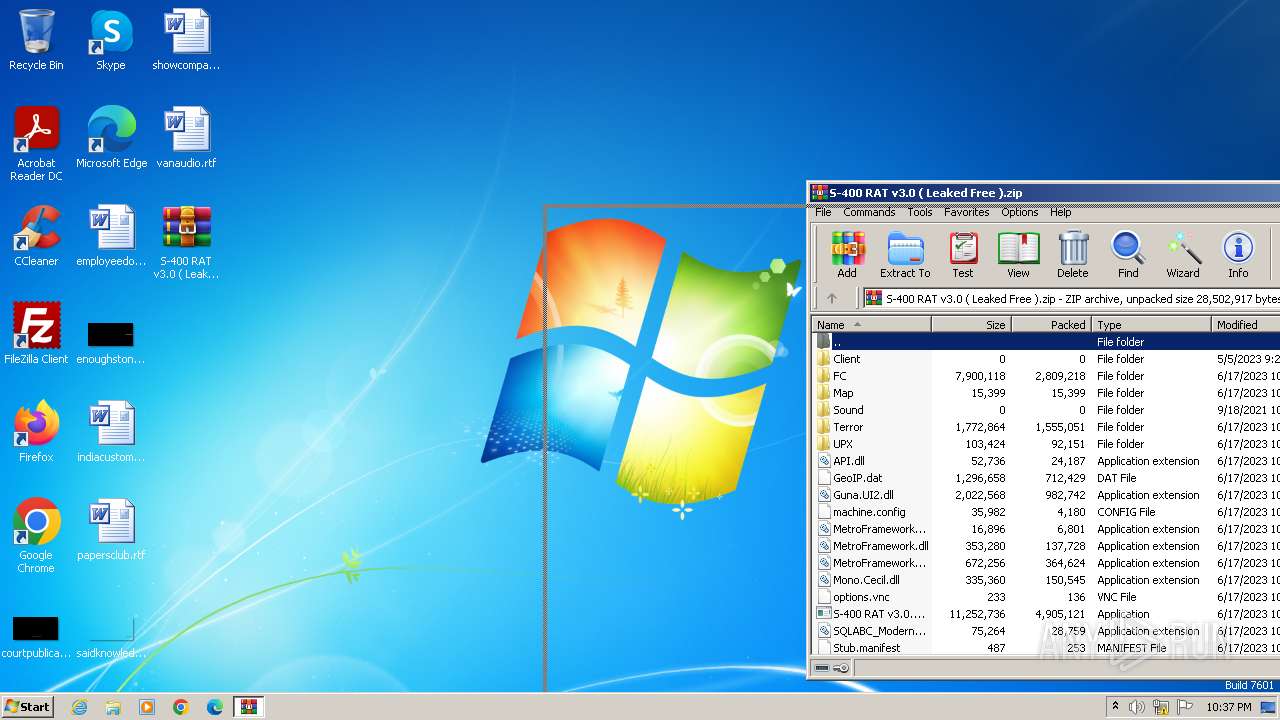
Task: Select the MetroFramework.dll file row
Action: pos(1046,546)
